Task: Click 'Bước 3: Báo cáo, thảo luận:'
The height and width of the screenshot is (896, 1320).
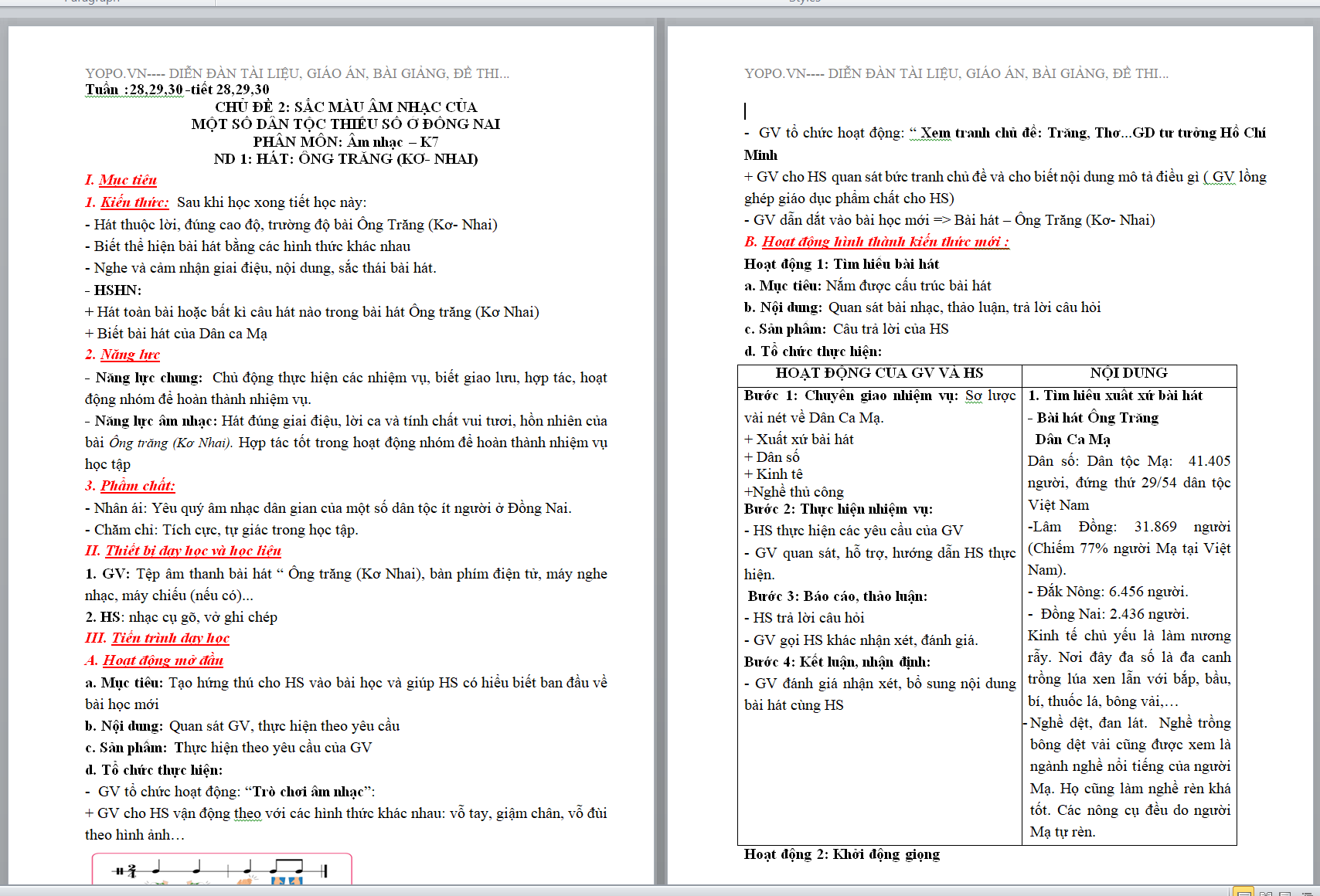Action: coord(837,596)
